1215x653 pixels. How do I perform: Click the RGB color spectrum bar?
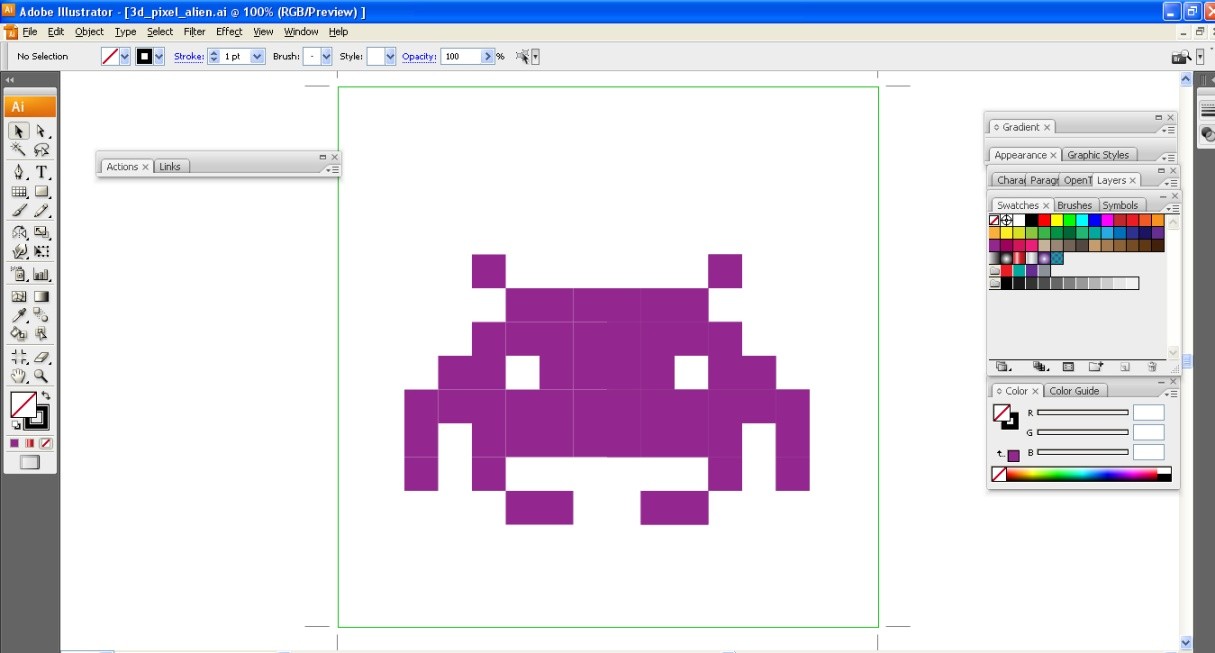1081,474
